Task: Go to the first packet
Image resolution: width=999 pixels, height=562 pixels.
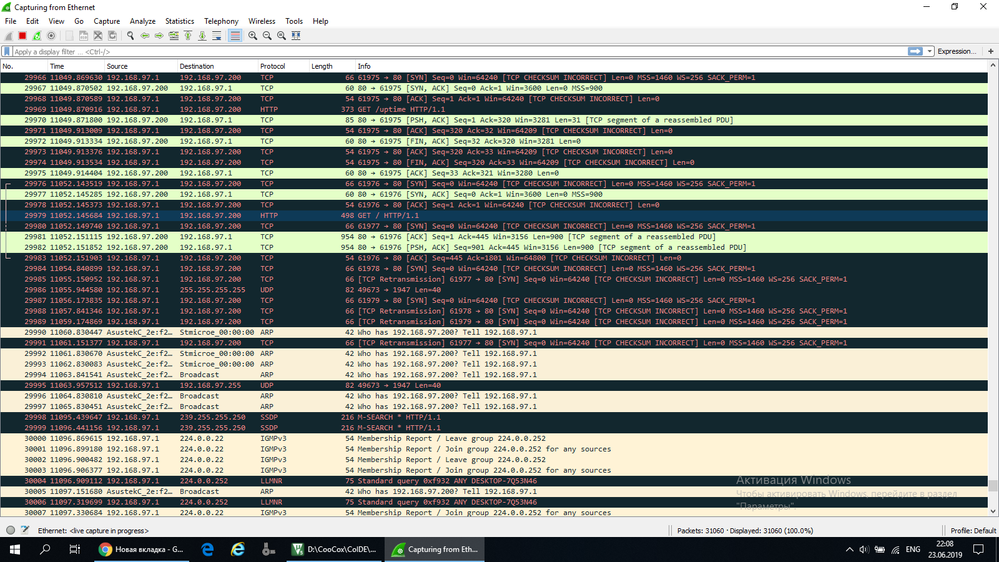Action: (188, 36)
